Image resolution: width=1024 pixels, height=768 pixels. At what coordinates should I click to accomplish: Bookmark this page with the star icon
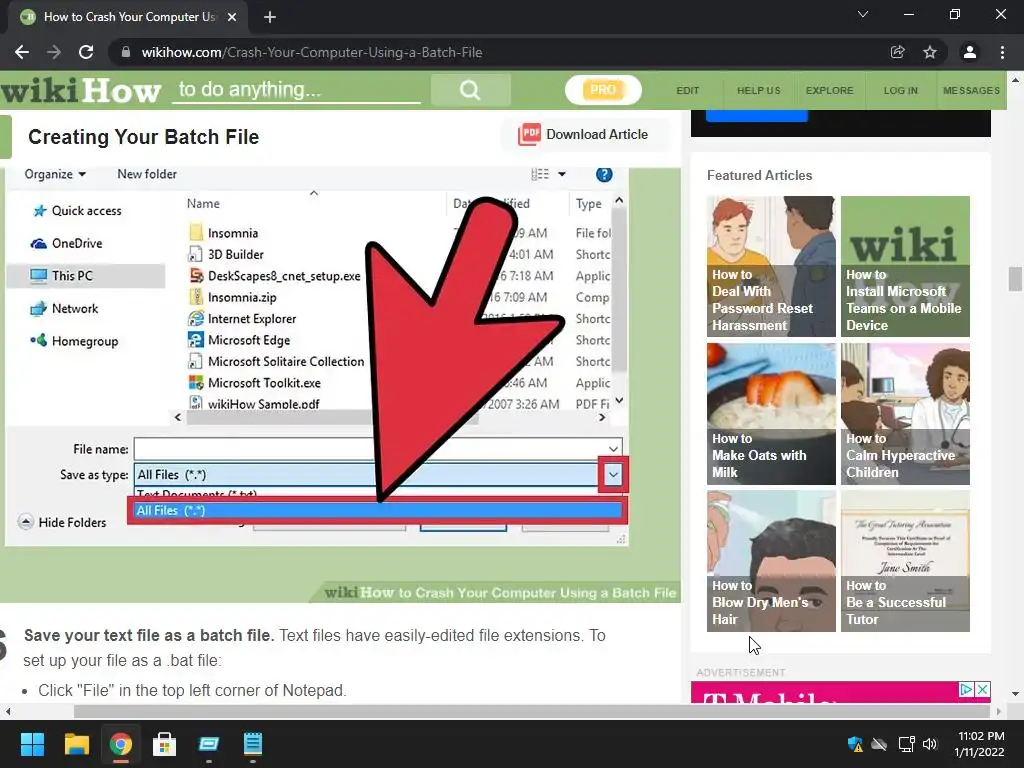pos(930,52)
